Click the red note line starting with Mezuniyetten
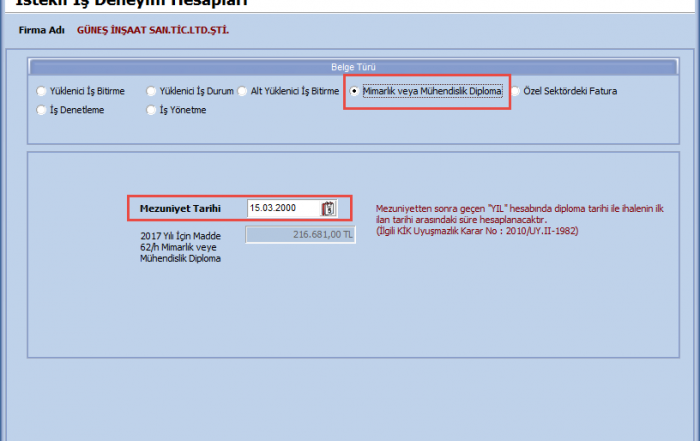Viewport: 700px width, 441px height. [x=520, y=209]
